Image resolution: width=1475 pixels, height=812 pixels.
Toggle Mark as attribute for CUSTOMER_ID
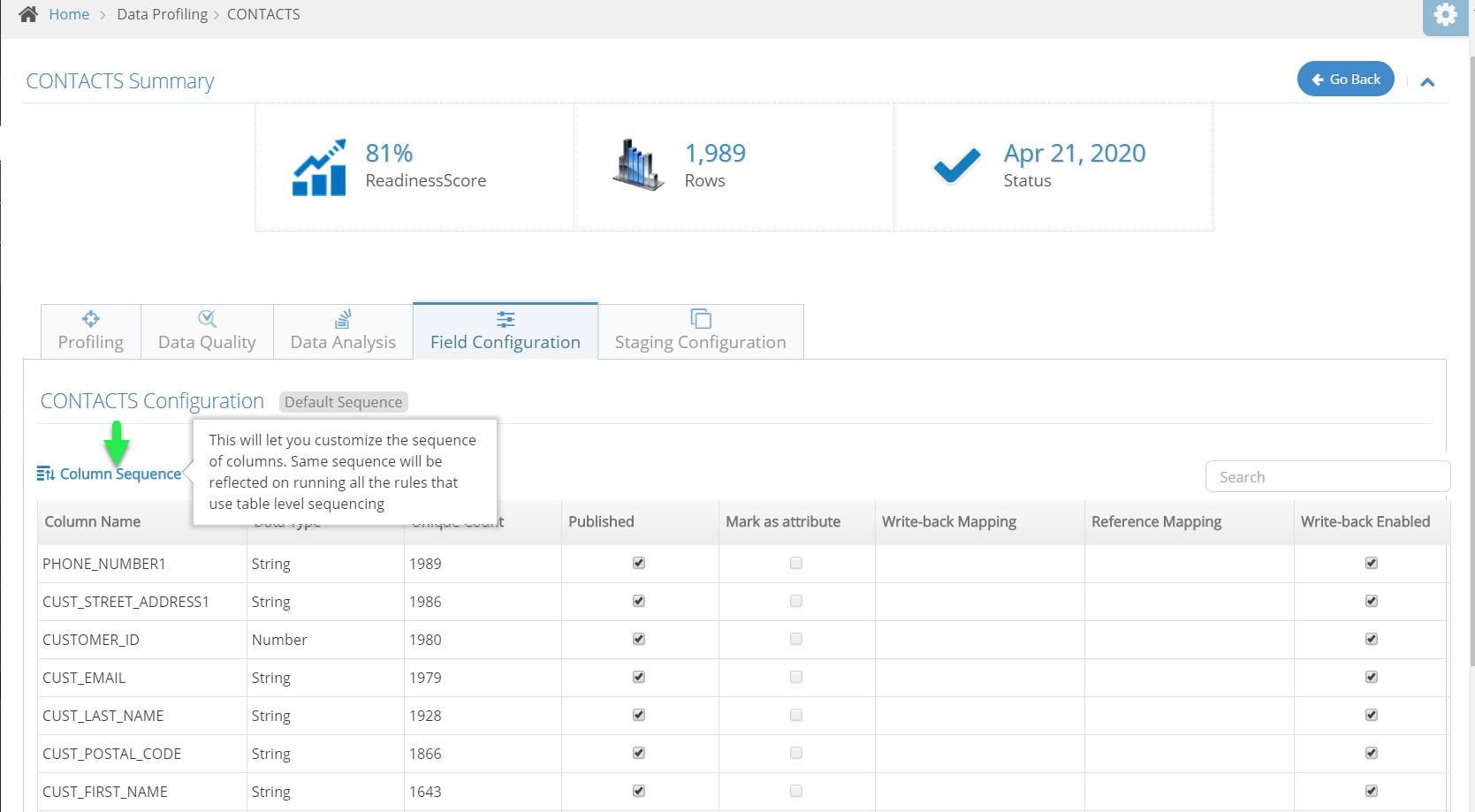(796, 639)
